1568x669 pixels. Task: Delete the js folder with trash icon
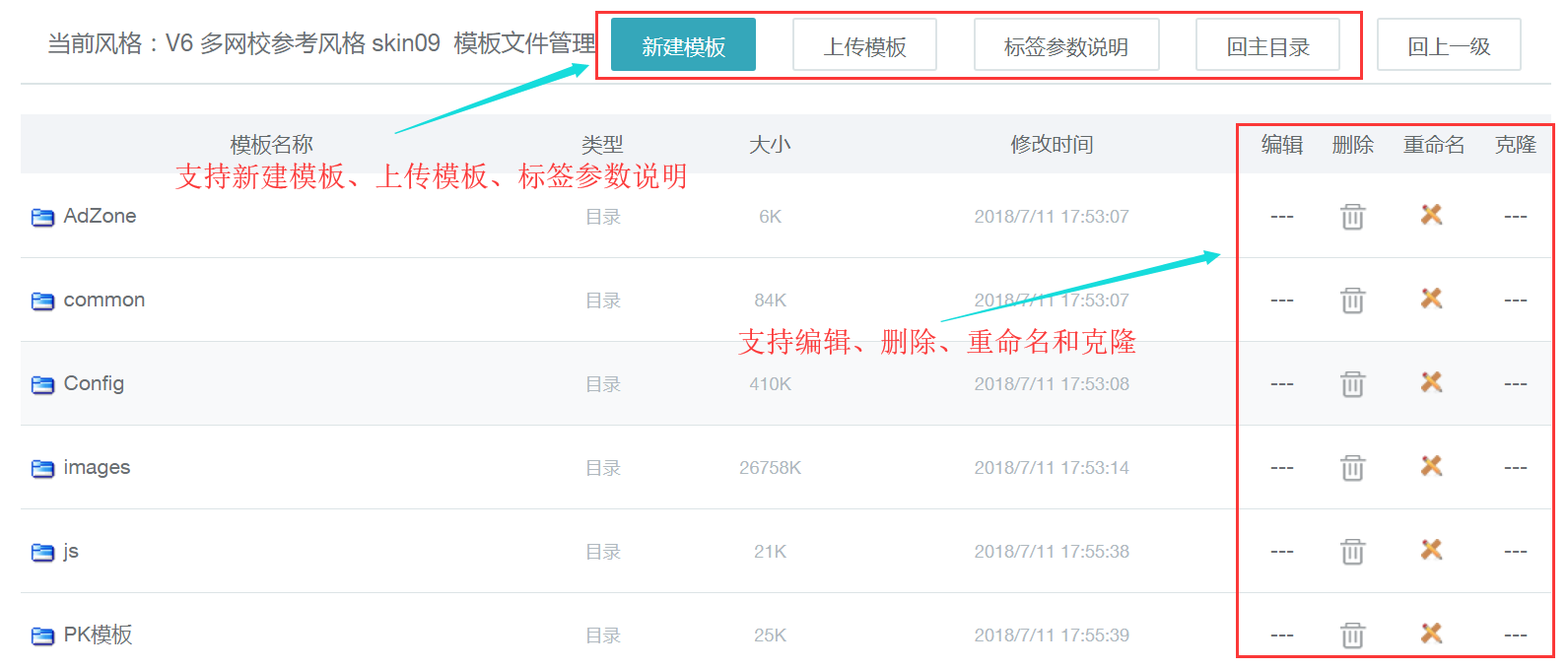pos(1352,551)
